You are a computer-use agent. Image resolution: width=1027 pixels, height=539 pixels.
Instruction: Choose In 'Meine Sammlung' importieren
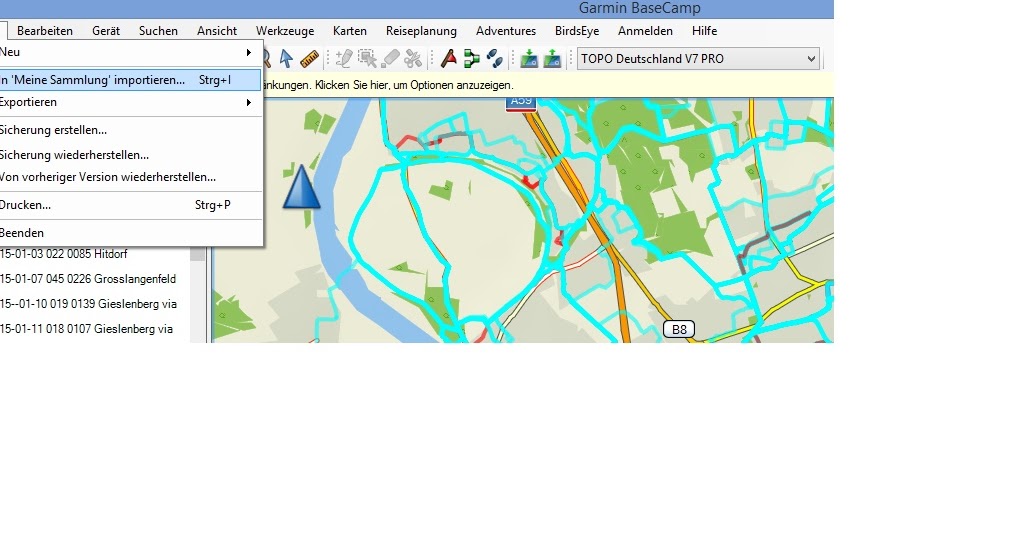pyautogui.click(x=128, y=80)
